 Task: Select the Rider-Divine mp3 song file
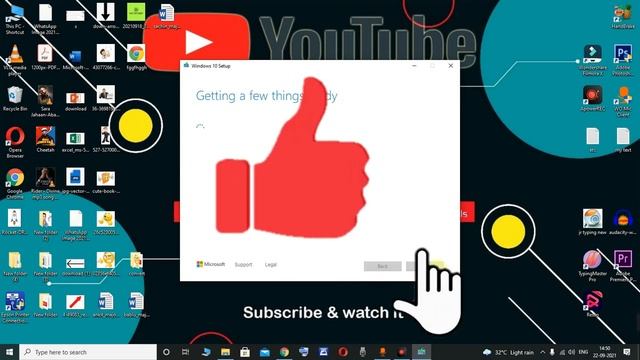click(45, 183)
